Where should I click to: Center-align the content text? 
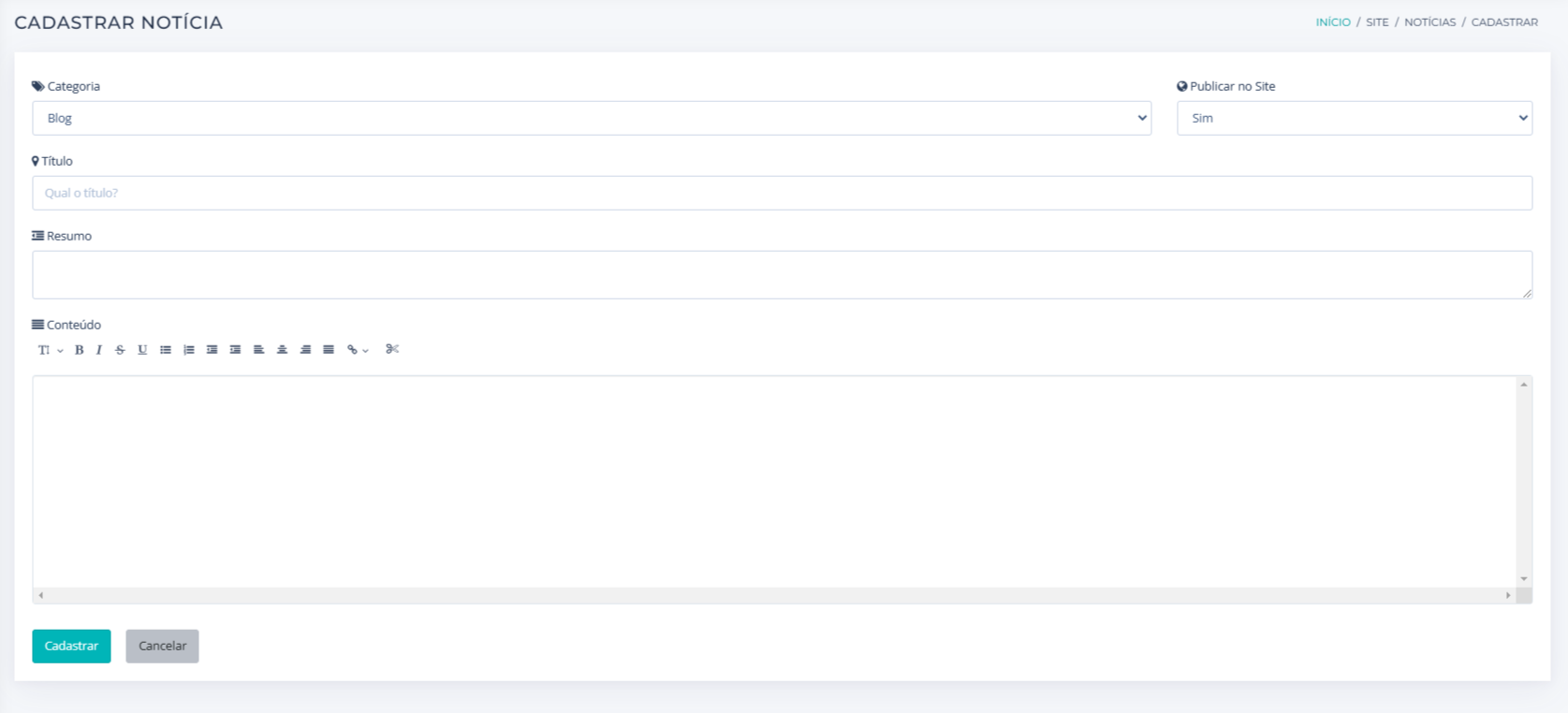282,350
